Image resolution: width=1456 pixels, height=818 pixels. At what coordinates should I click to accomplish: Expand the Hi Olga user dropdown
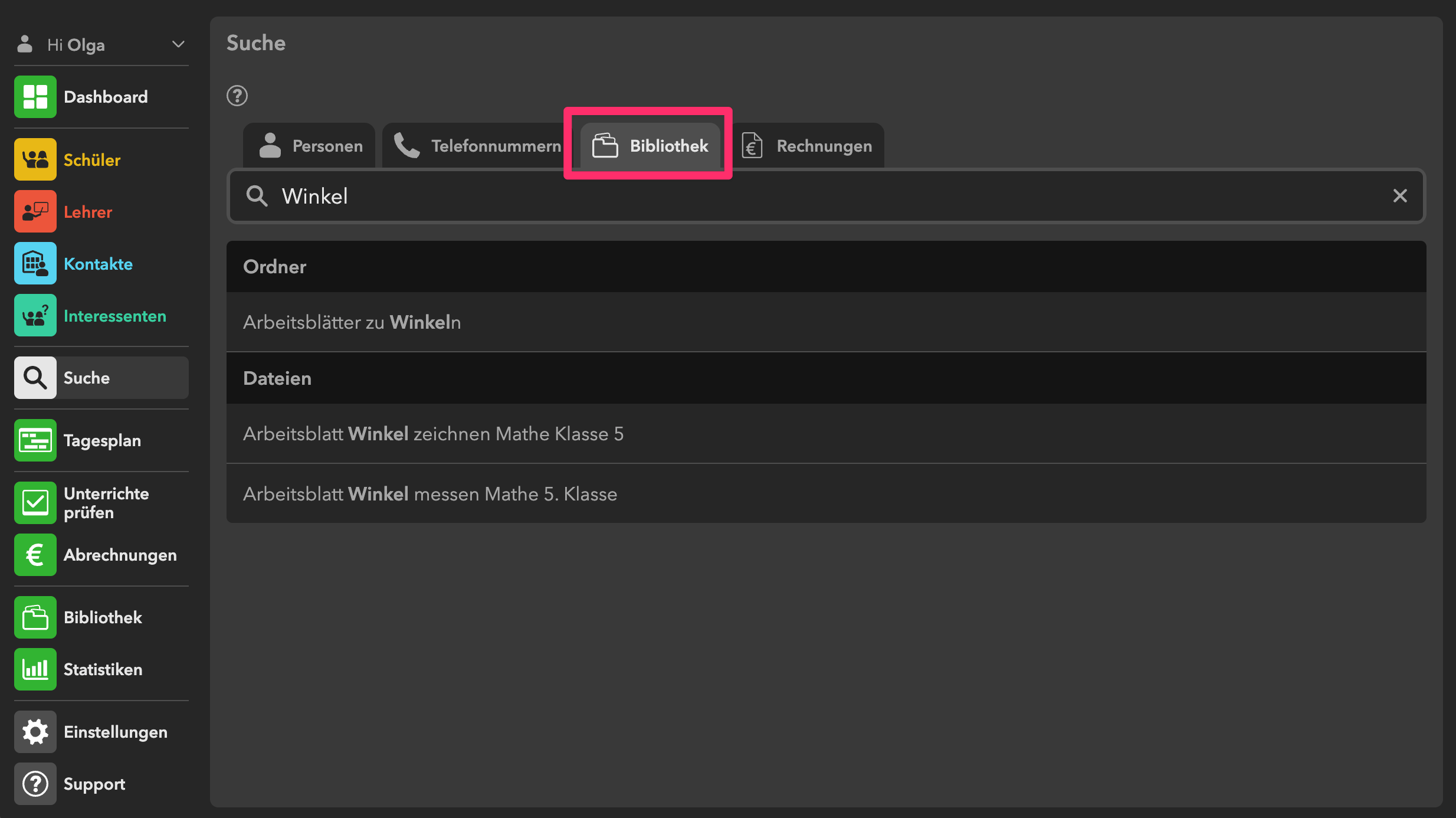[178, 45]
